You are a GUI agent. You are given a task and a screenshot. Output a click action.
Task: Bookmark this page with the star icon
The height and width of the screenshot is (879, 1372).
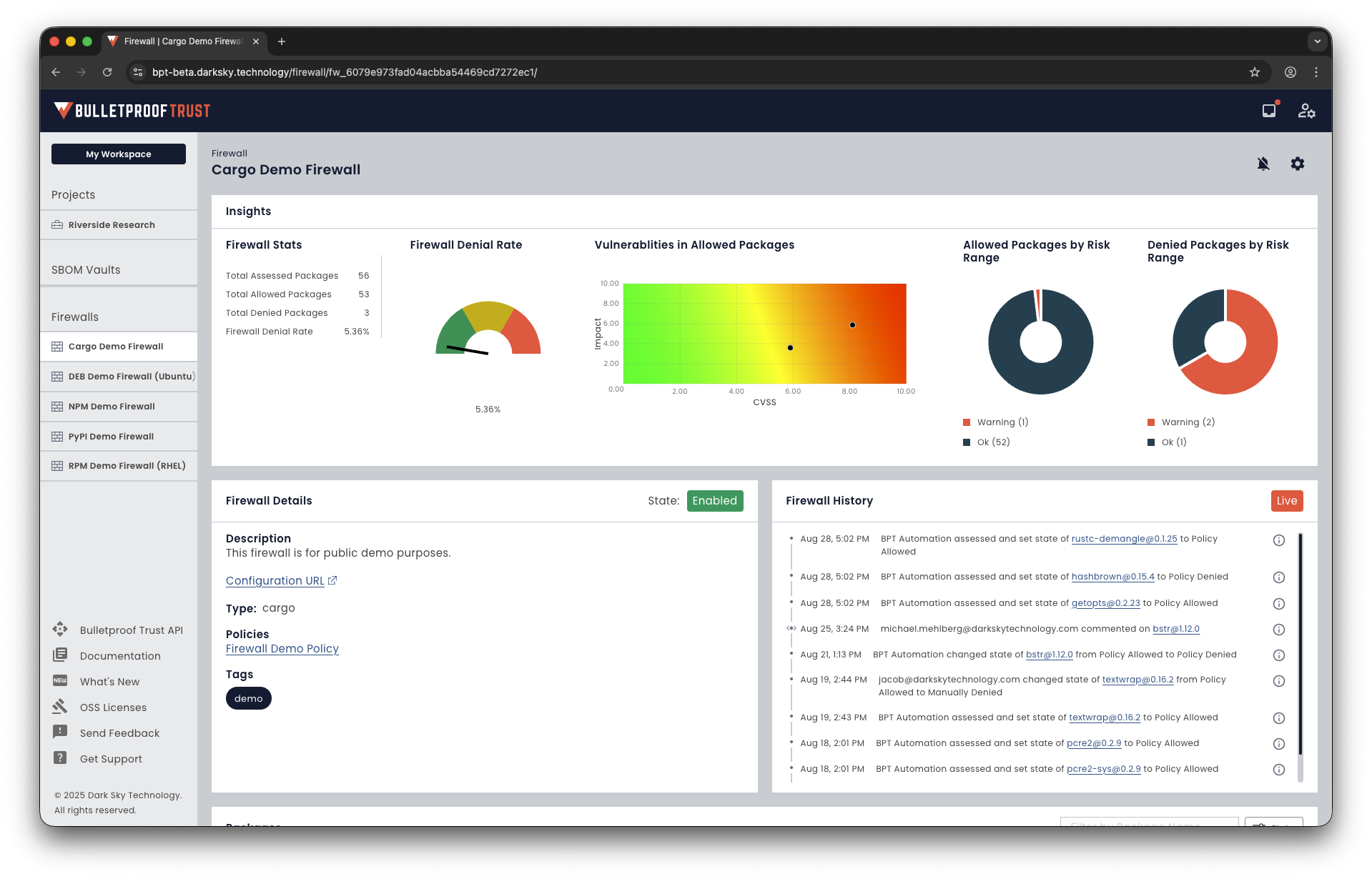point(1255,72)
